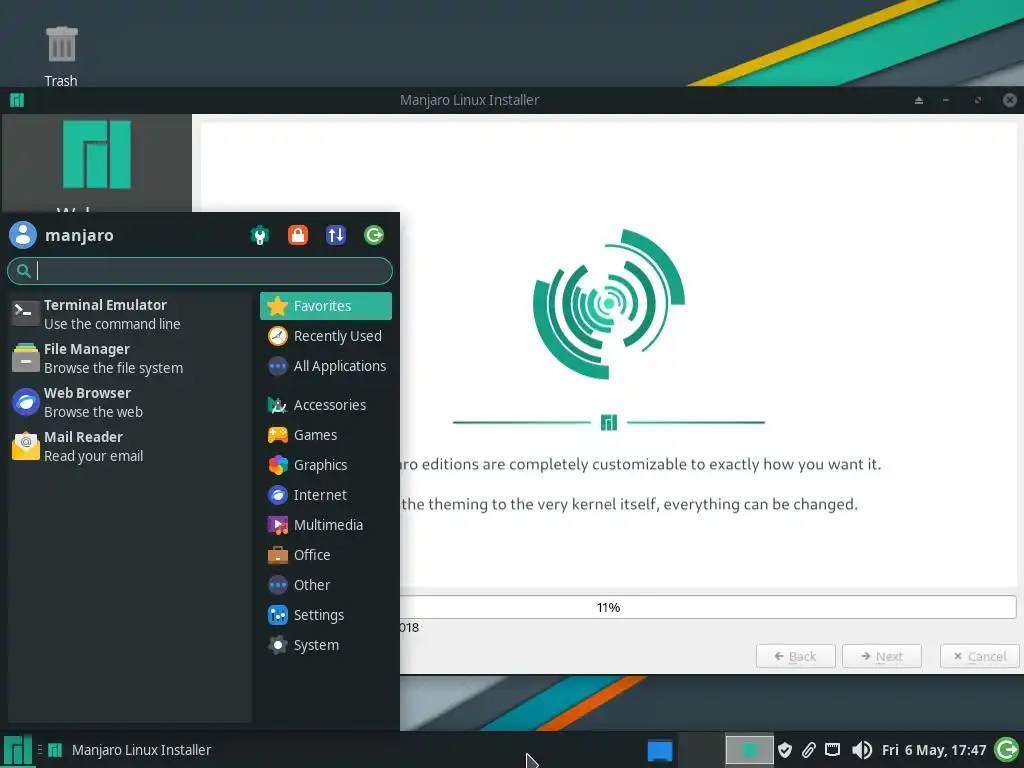Focus the application menu search field
Screen dimensions: 1024x768
click(200, 271)
